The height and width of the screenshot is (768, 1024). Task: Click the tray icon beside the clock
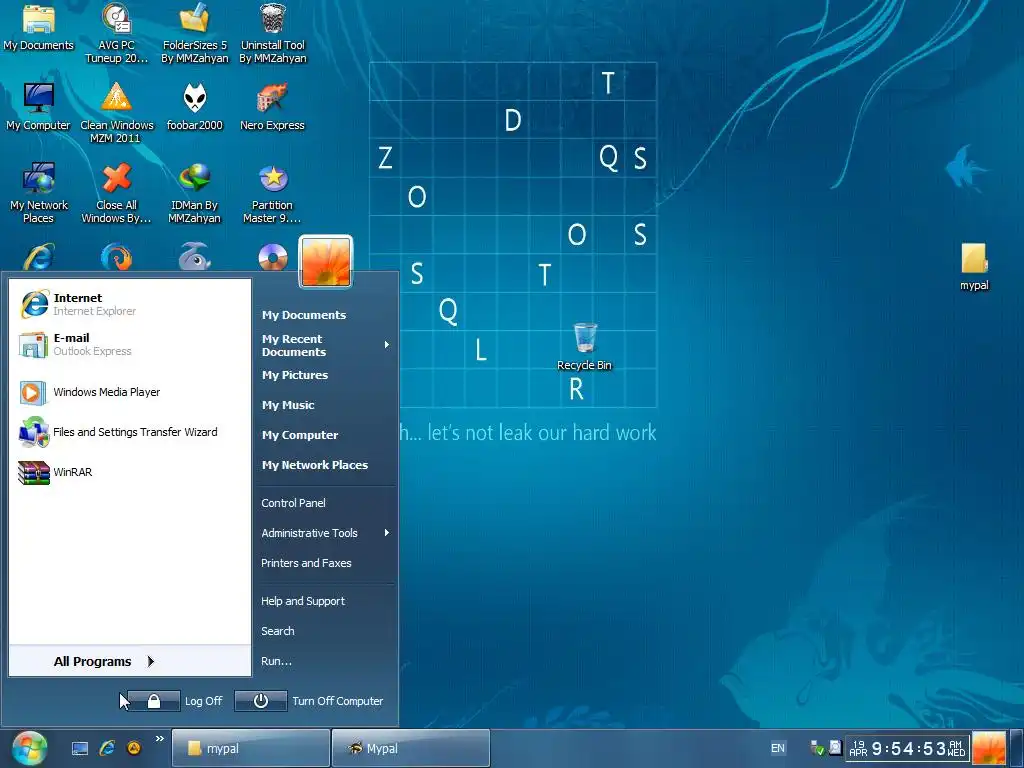click(835, 748)
